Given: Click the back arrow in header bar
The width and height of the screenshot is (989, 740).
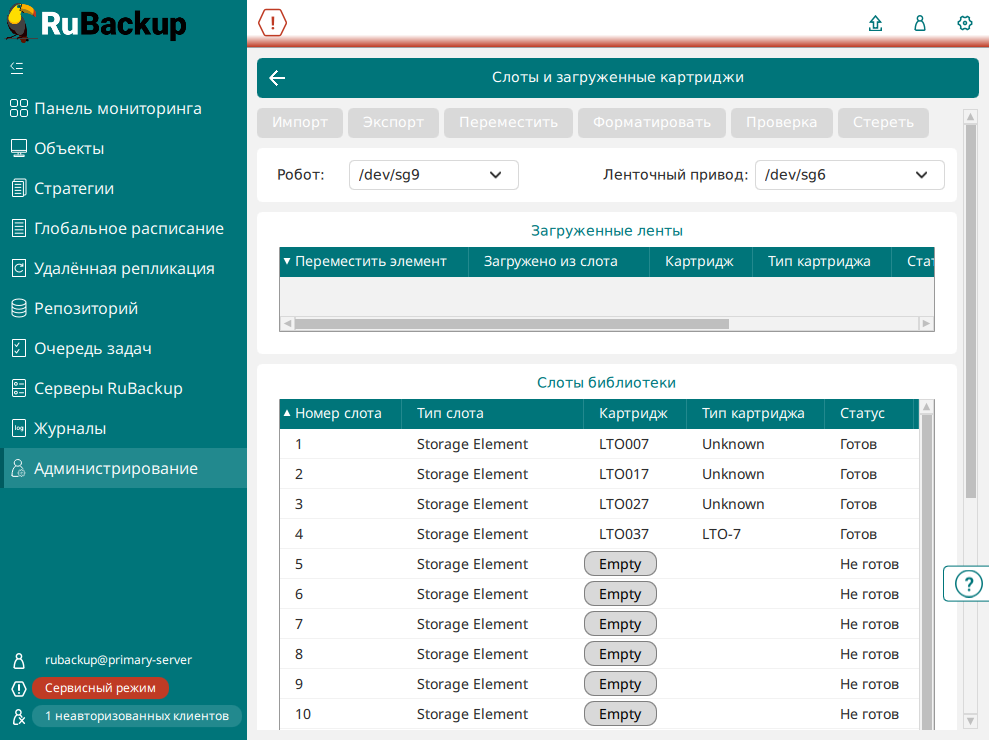Looking at the screenshot, I should [278, 78].
